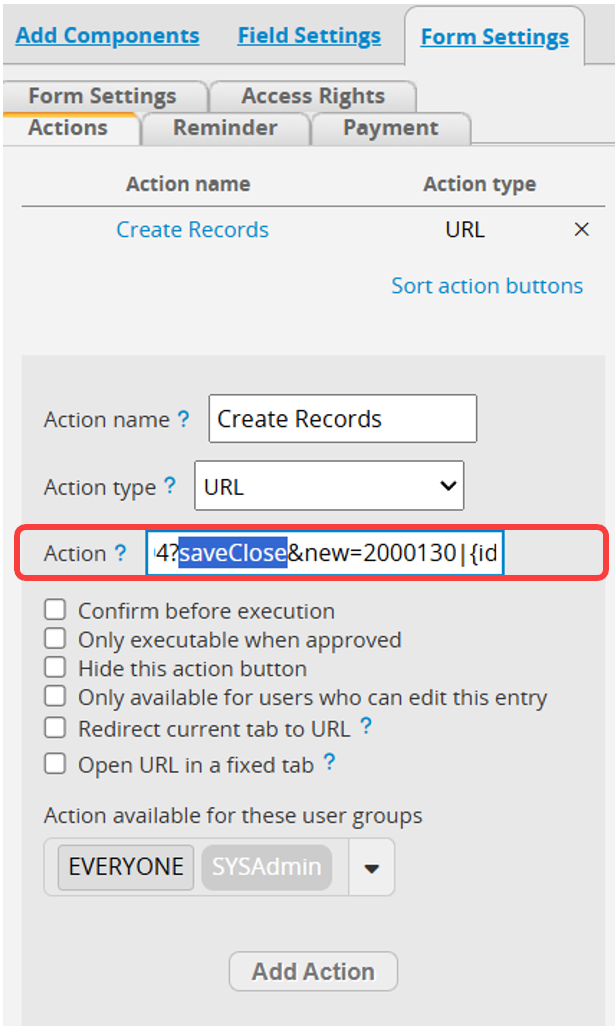Click the Add Action button
615x1029 pixels.
pyautogui.click(x=313, y=971)
